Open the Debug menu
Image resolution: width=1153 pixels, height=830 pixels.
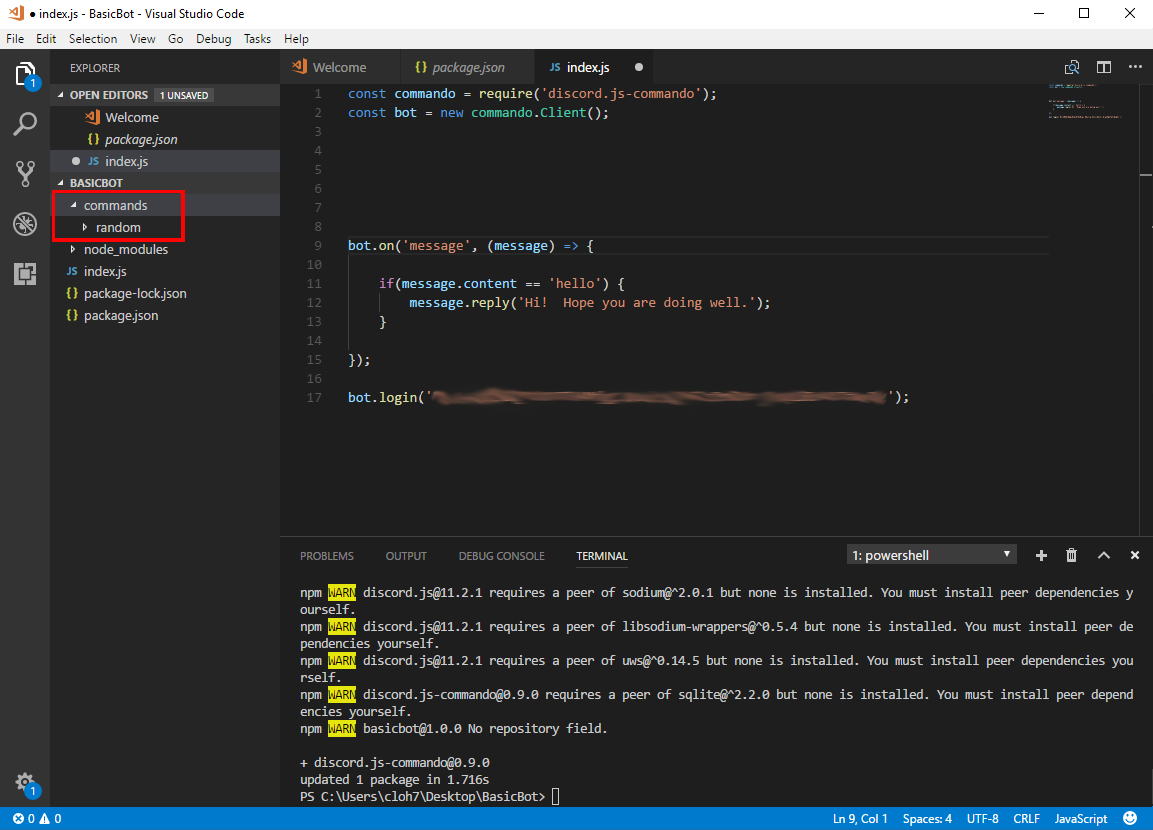[213, 39]
